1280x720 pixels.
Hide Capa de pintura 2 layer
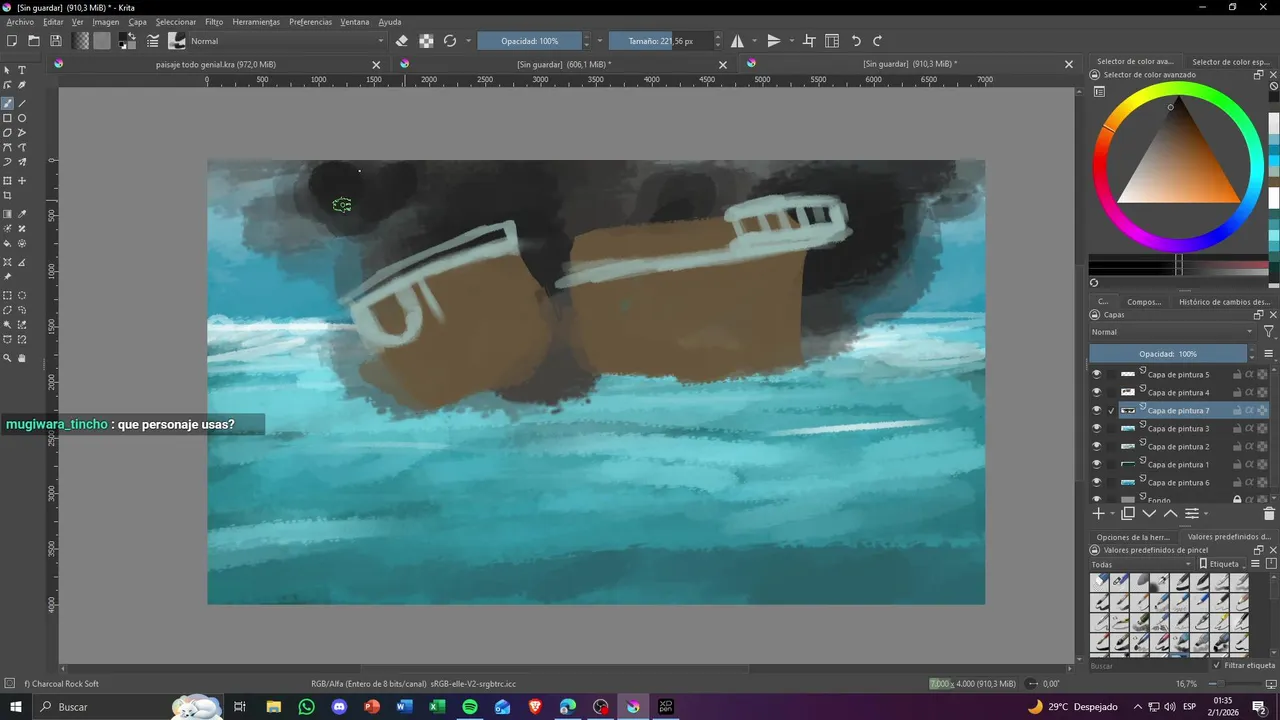(1097, 447)
